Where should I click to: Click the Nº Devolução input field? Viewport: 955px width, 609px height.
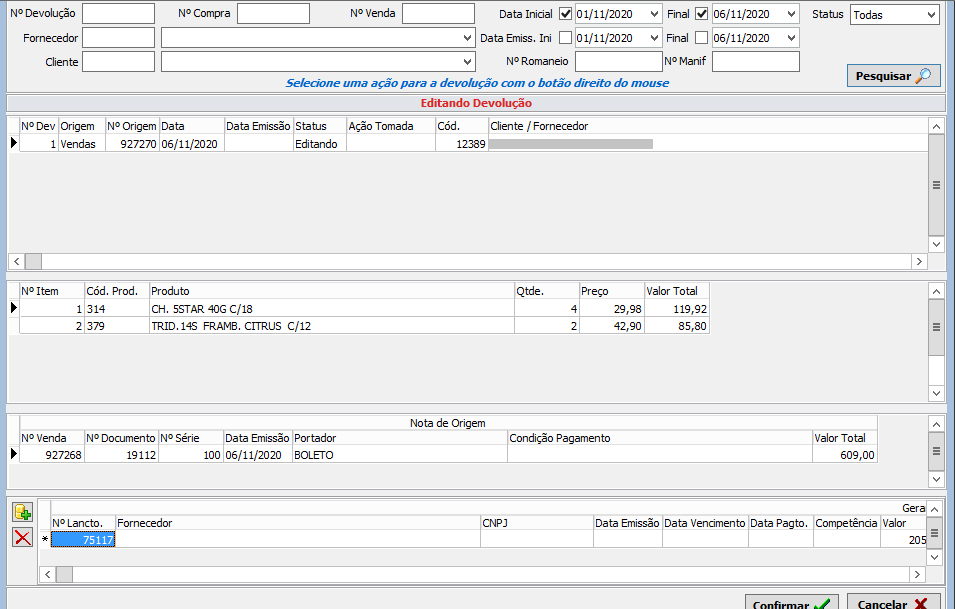118,14
